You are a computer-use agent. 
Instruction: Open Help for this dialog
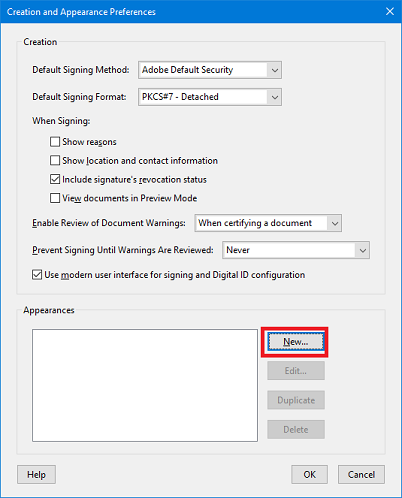tap(36, 474)
